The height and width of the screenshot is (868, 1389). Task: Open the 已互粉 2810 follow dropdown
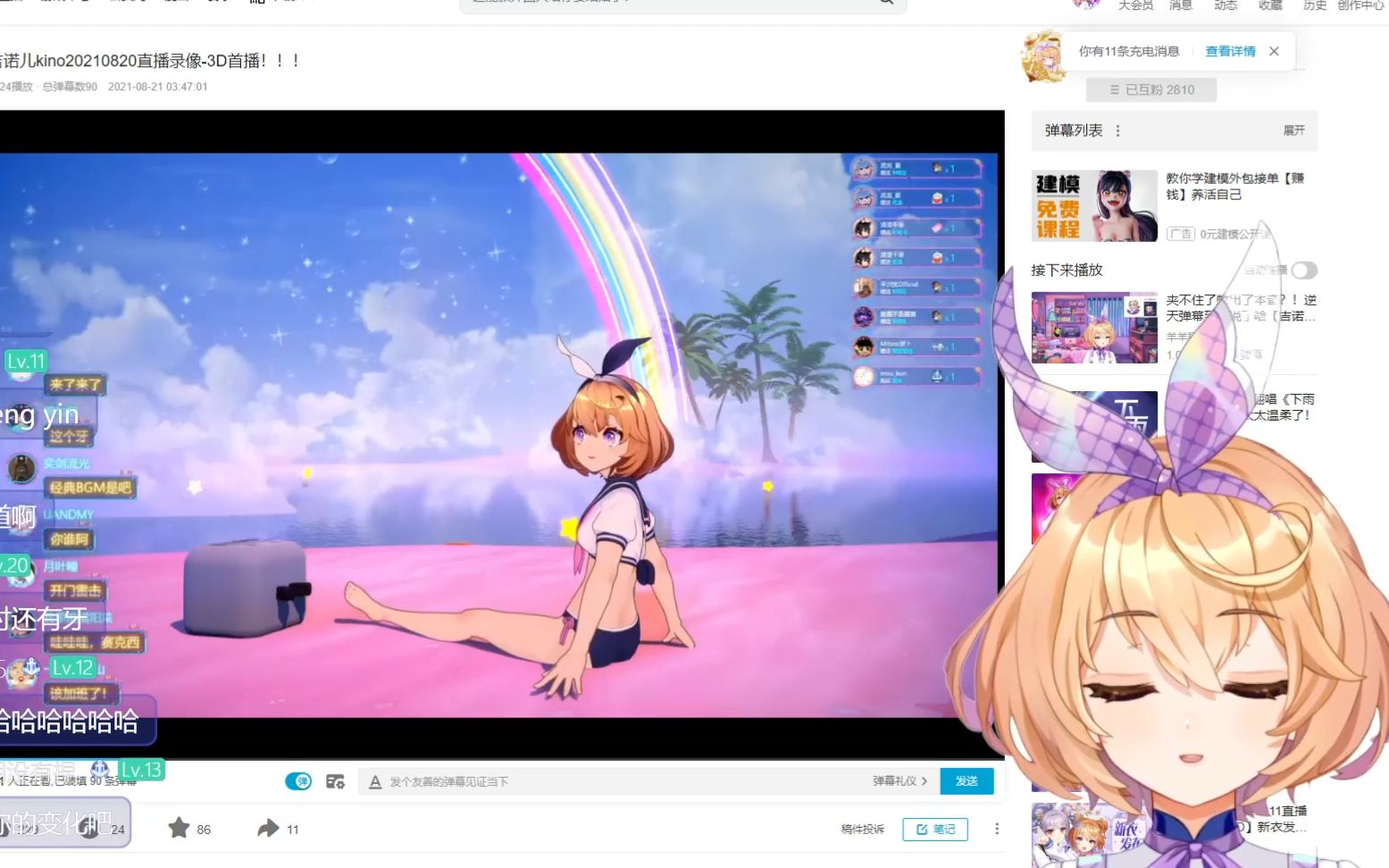coord(1151,89)
